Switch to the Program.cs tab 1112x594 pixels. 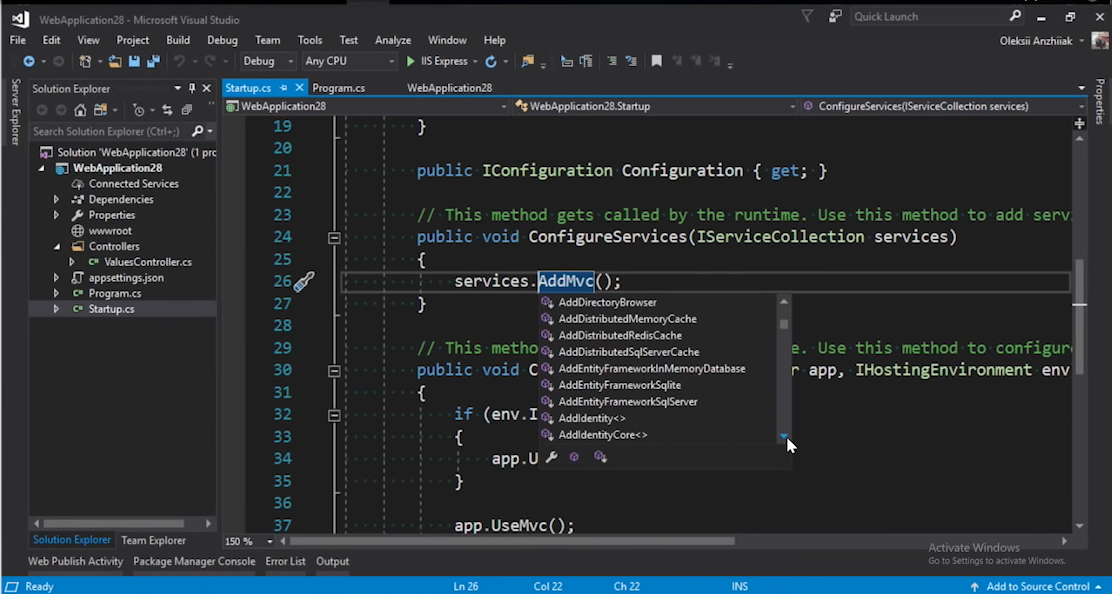[x=338, y=88]
